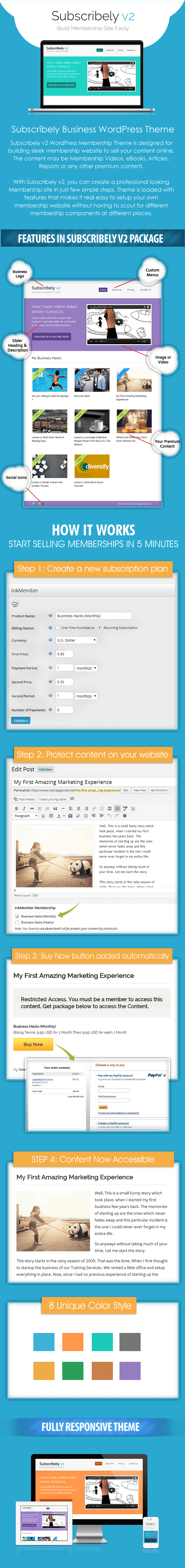Screen dimensions: 185x1568
Task: Open the 'Hire your Boss' post thumbnail
Action: click(x=91, y=380)
